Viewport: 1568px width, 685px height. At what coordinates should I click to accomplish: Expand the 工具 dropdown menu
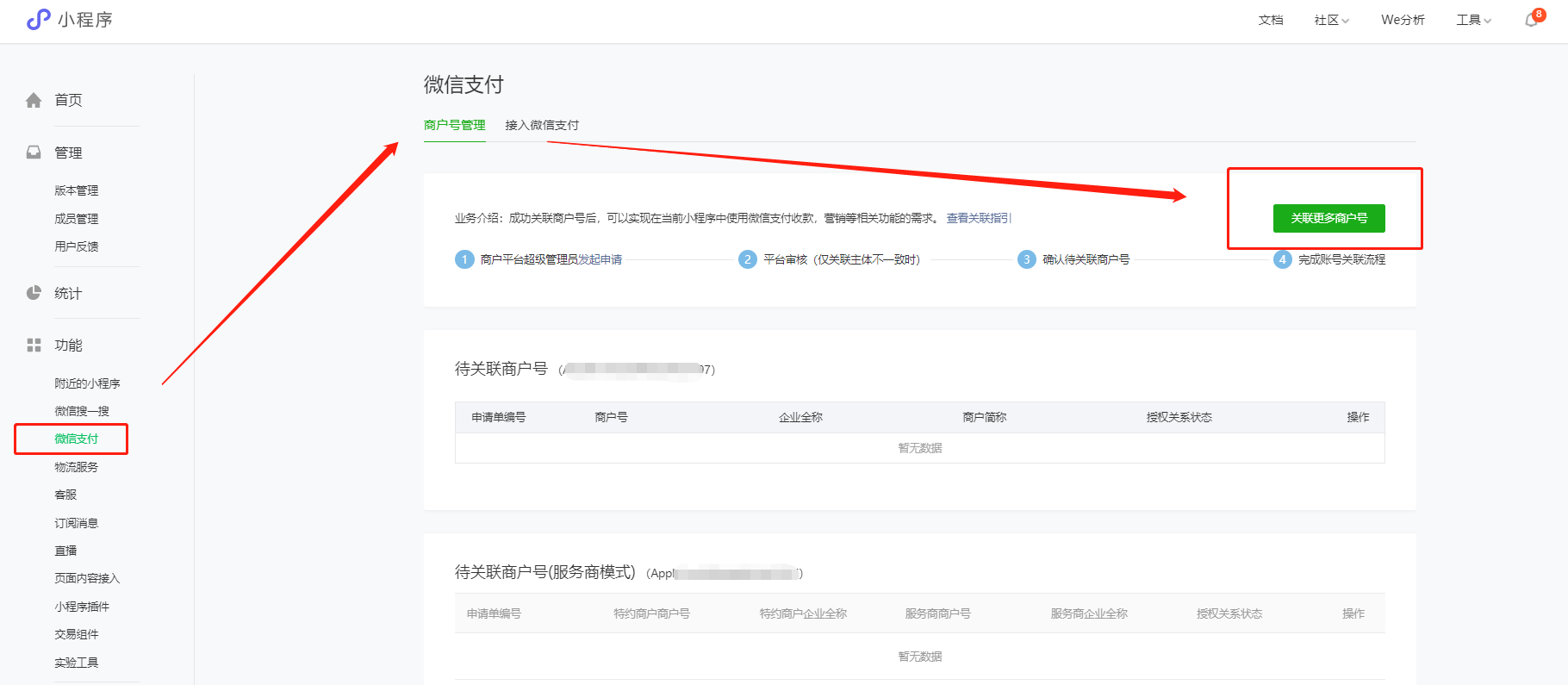click(x=1473, y=20)
